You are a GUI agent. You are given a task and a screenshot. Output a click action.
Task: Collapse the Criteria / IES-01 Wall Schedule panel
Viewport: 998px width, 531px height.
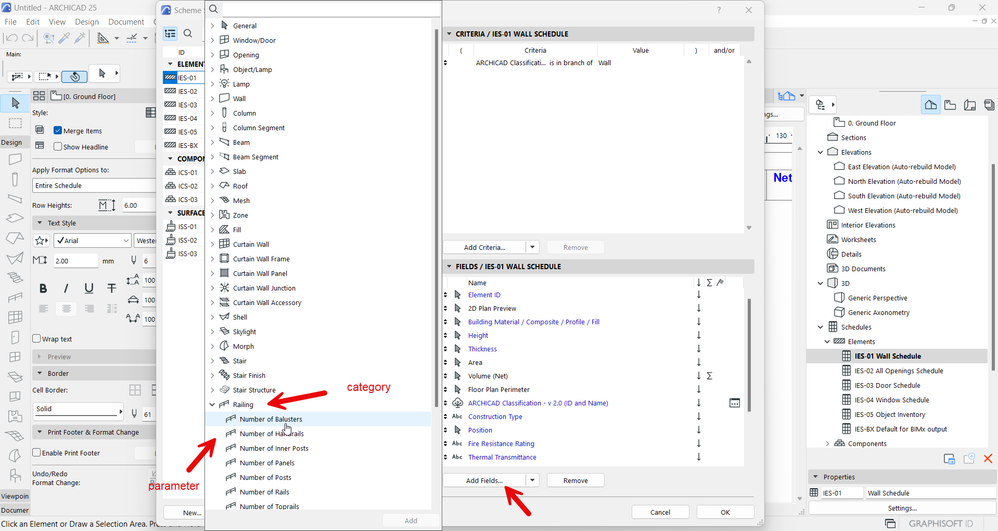tap(449, 34)
